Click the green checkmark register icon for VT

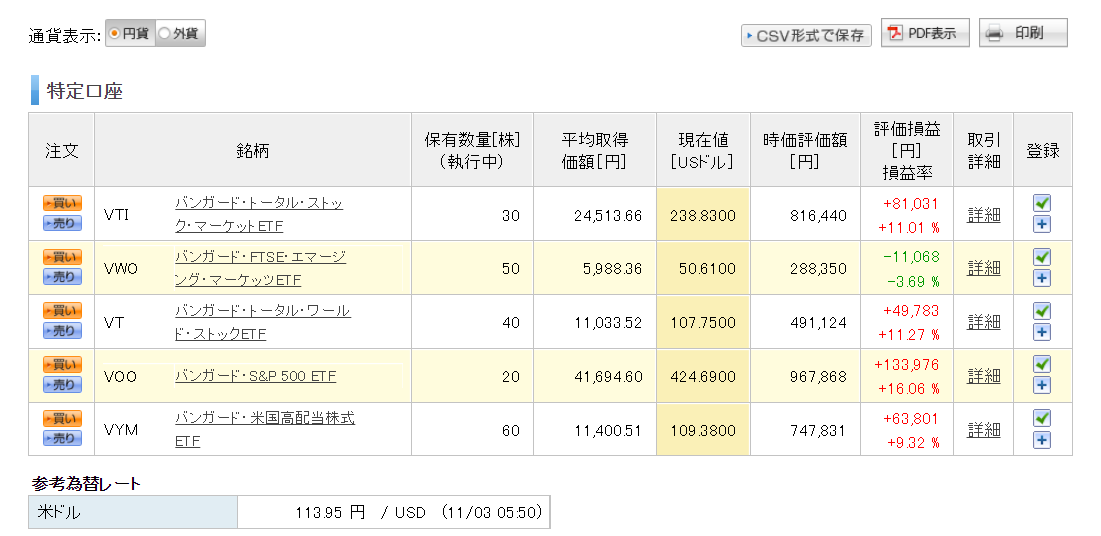(x=1042, y=311)
